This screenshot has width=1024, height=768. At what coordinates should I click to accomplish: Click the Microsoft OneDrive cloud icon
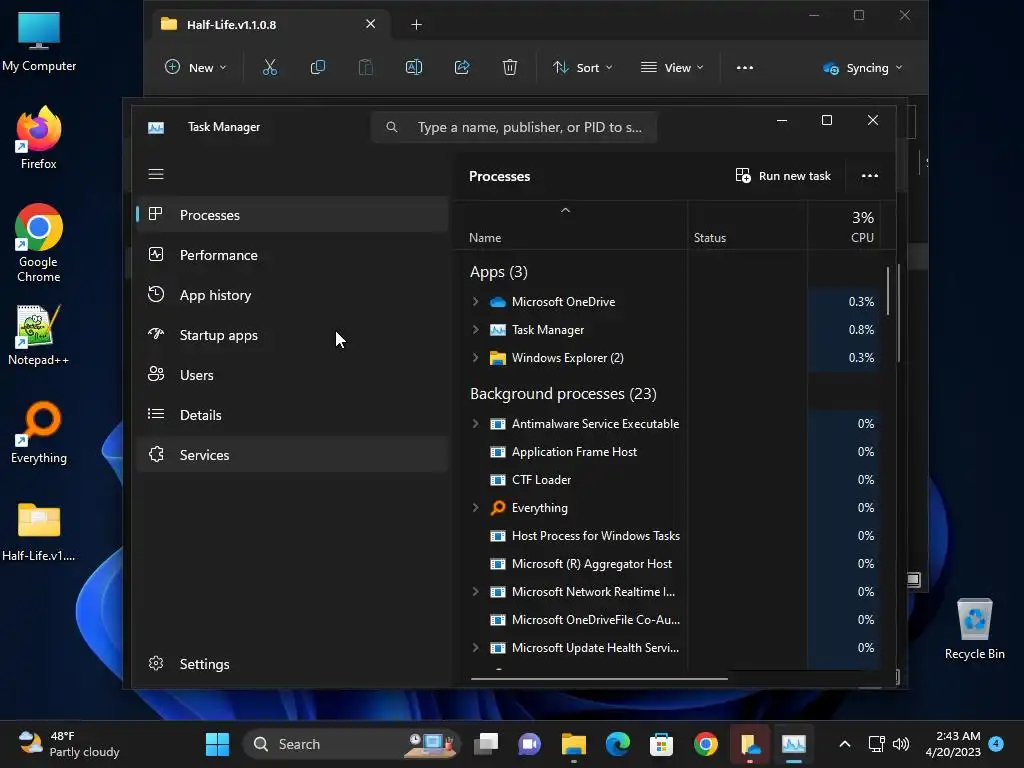click(x=498, y=302)
